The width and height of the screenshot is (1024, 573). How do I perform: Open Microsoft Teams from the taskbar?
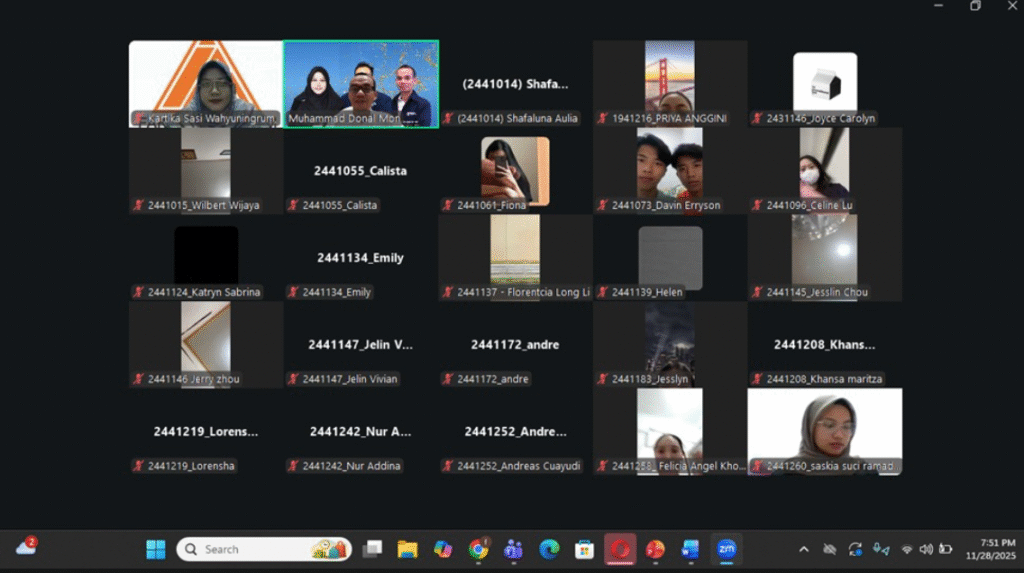[513, 549]
